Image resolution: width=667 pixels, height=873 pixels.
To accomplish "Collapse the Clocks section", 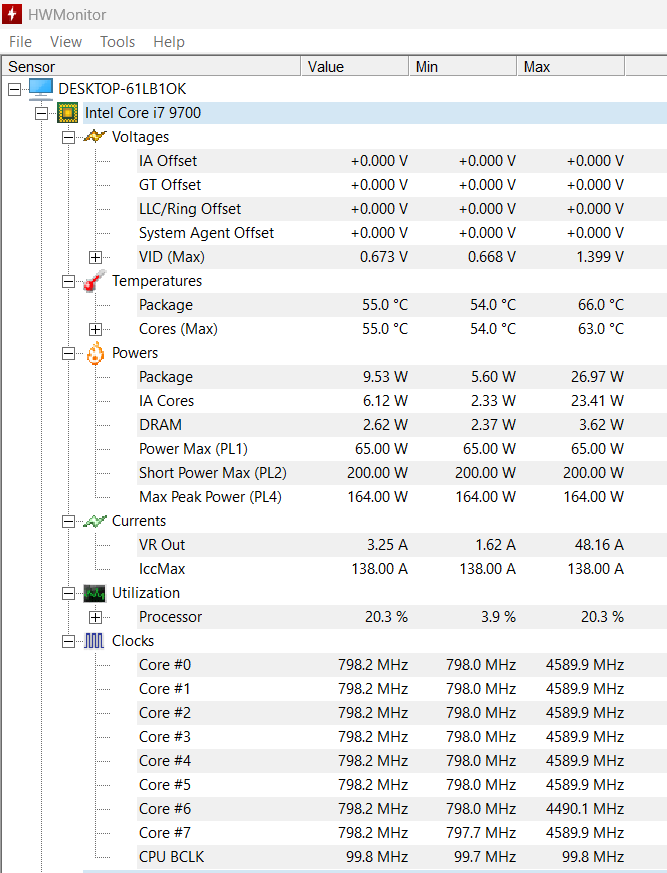I will coord(68,642).
